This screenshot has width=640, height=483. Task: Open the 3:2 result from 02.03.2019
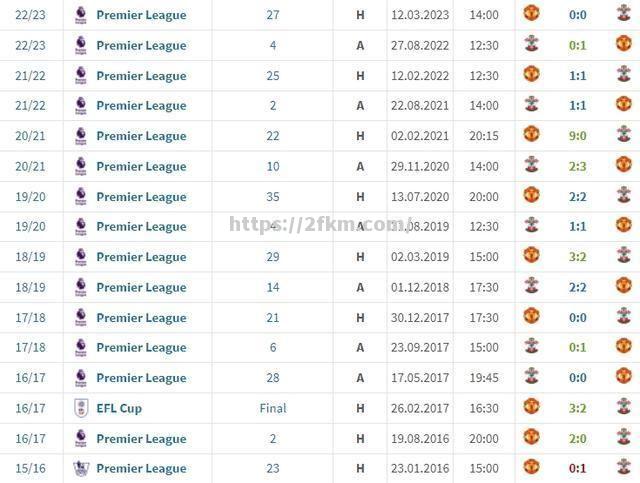point(577,256)
